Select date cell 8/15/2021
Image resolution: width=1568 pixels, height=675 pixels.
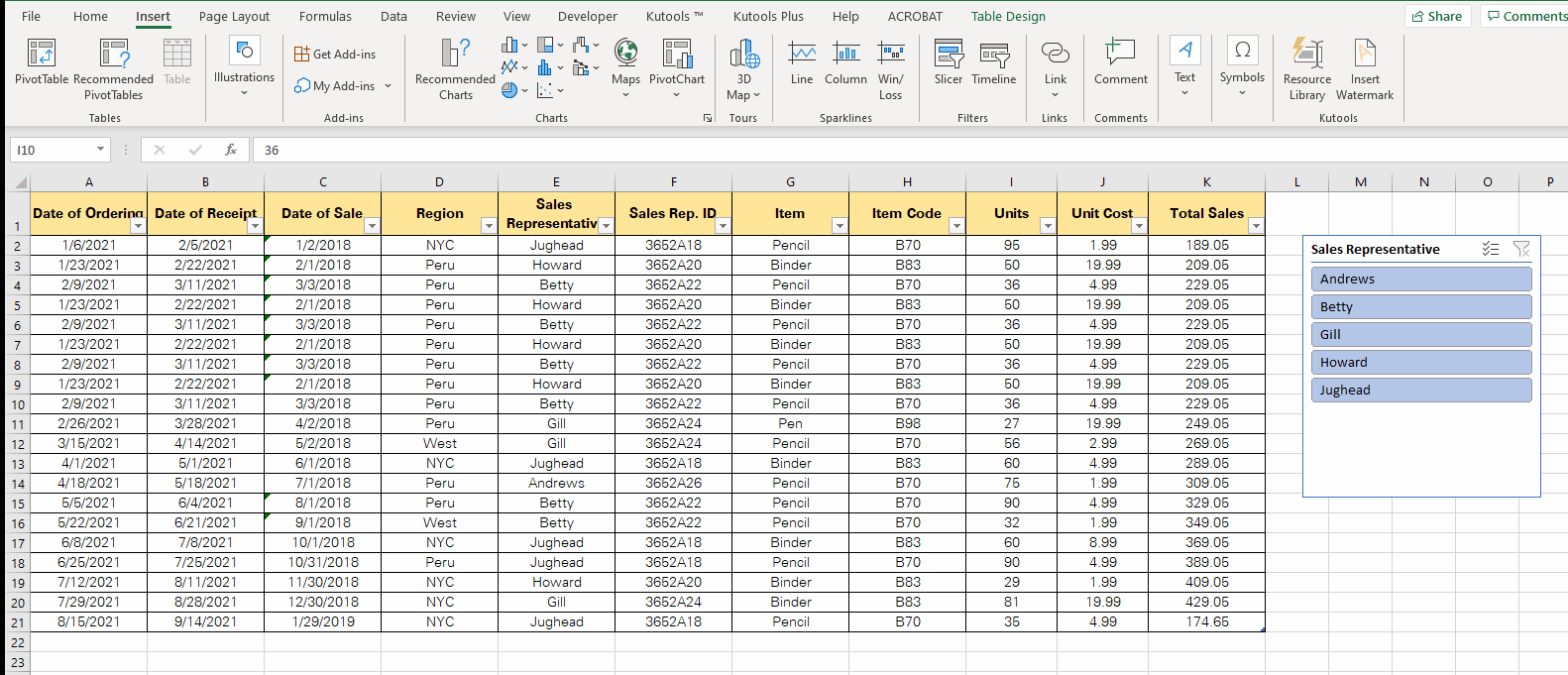coord(88,621)
